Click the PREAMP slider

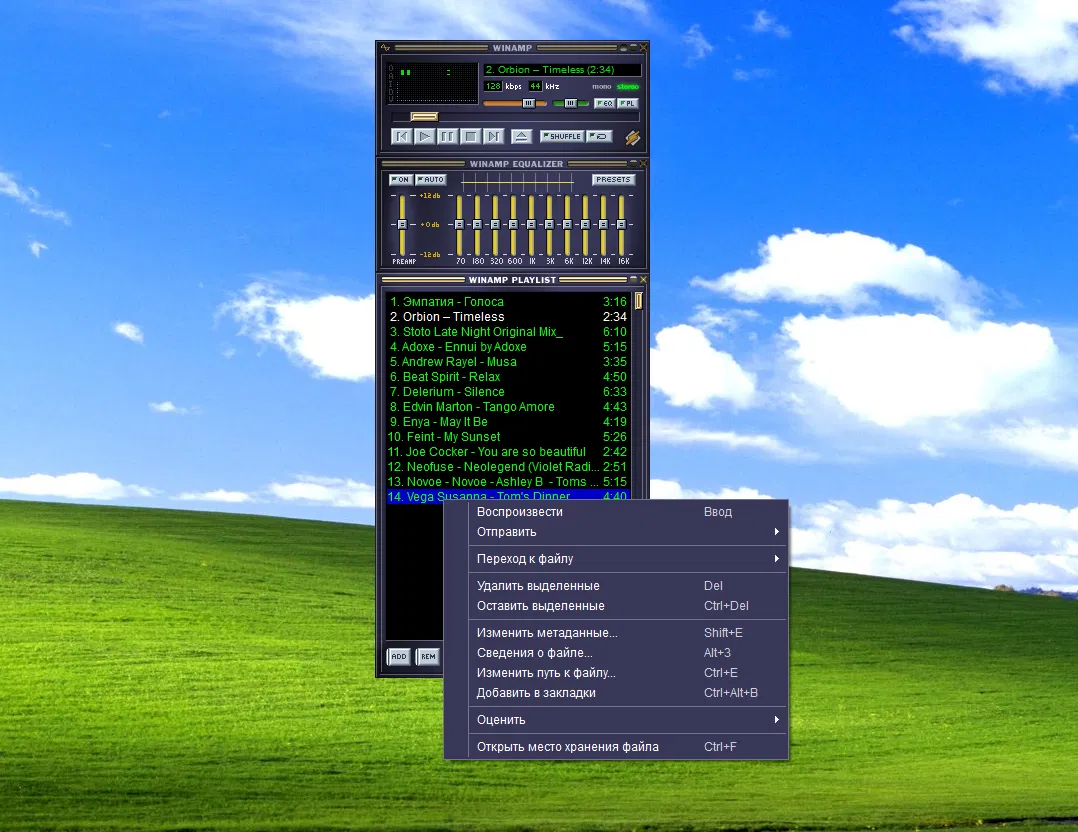(x=402, y=225)
